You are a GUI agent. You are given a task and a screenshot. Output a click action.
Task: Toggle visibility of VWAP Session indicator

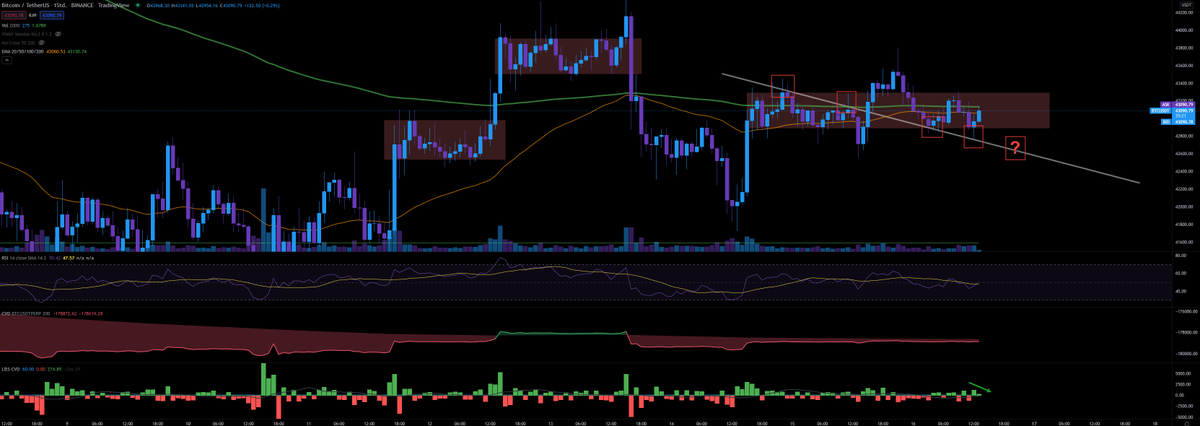coord(58,34)
